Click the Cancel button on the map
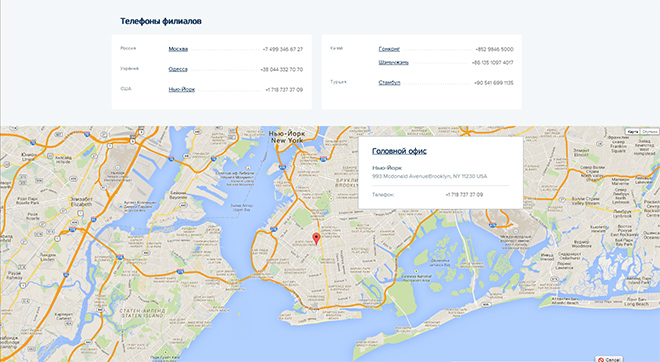 point(609,359)
